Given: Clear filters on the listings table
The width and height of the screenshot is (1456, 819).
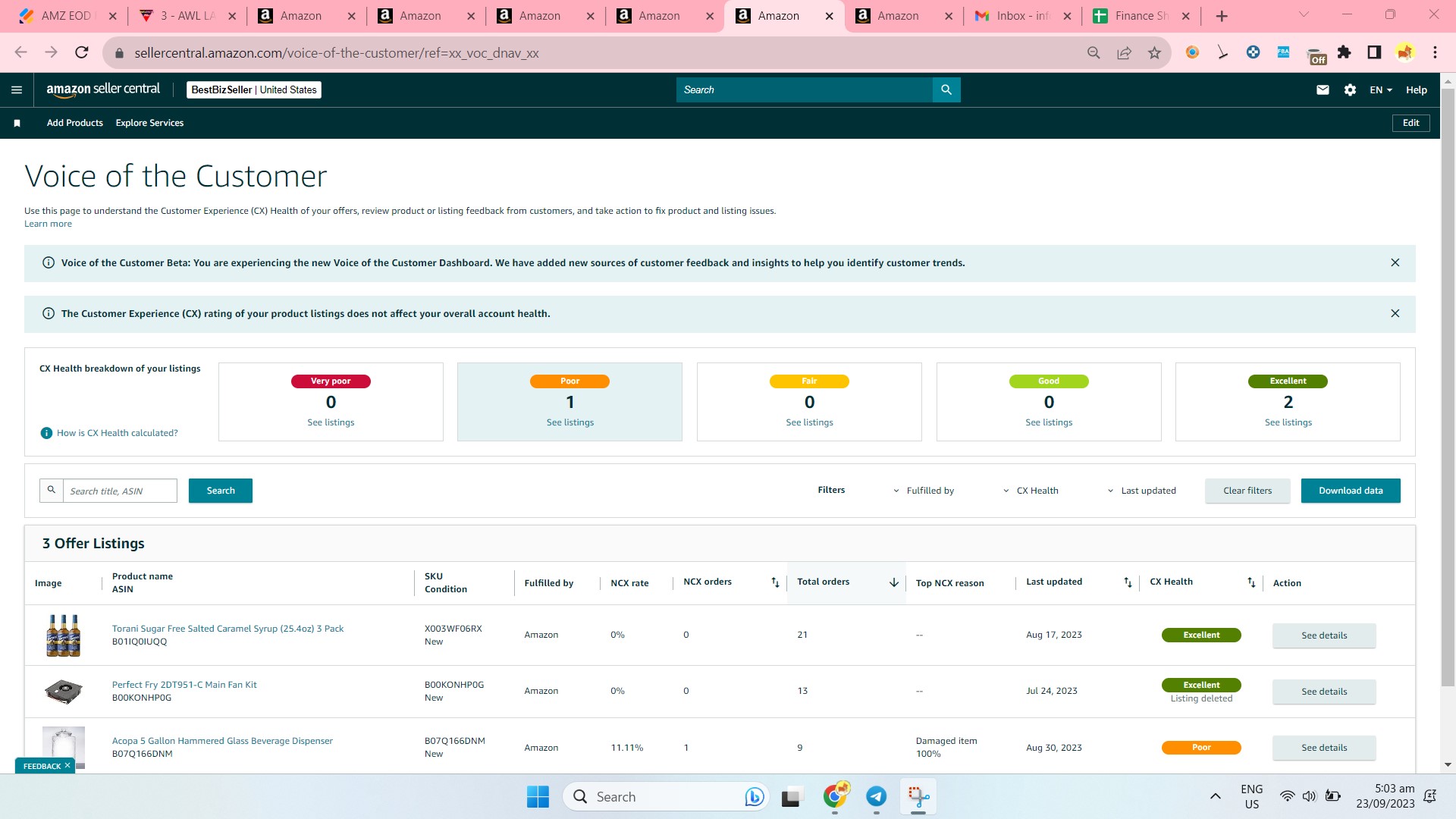Looking at the screenshot, I should 1247,491.
